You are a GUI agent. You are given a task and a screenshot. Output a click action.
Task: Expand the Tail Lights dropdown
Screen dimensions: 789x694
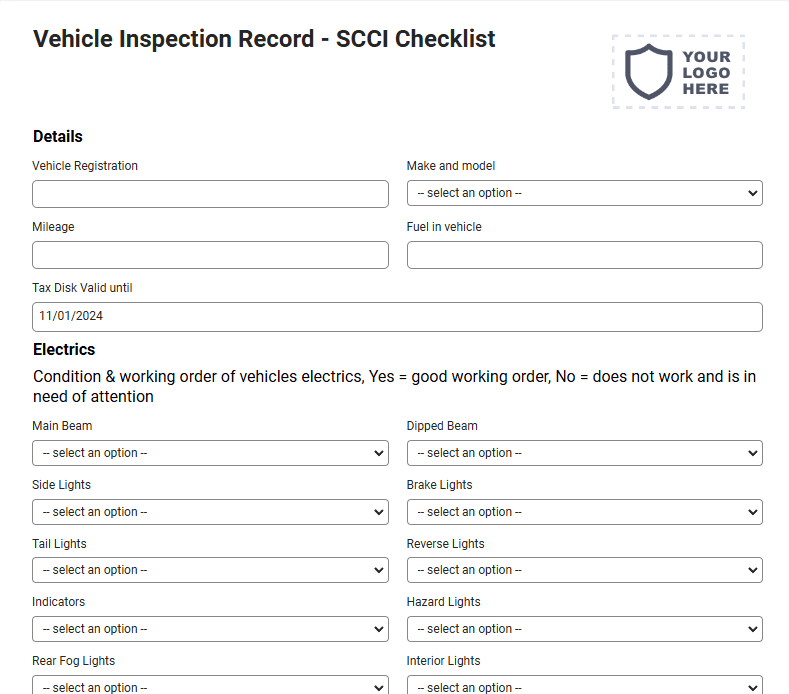[x=210, y=570]
